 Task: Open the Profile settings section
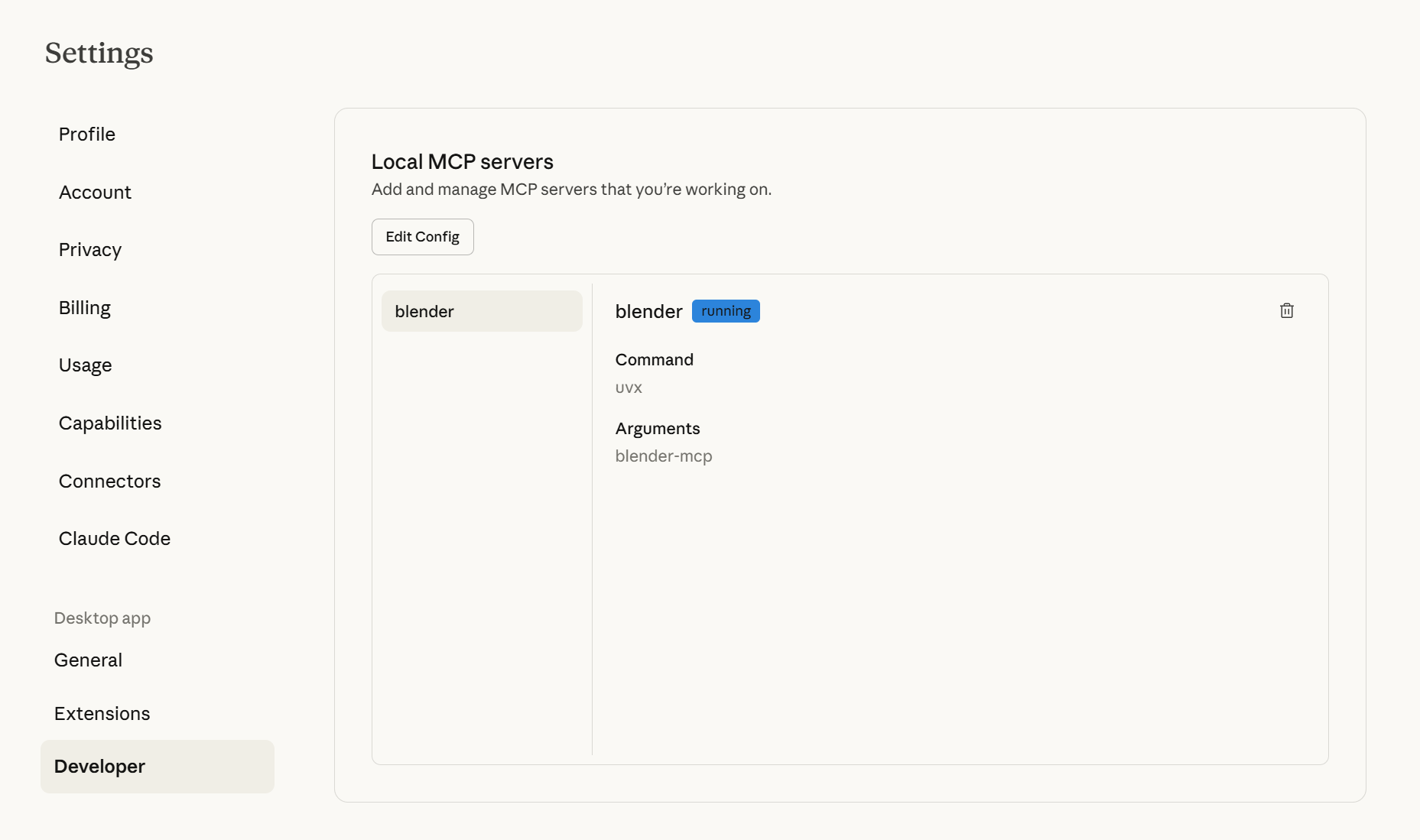pyautogui.click(x=87, y=135)
